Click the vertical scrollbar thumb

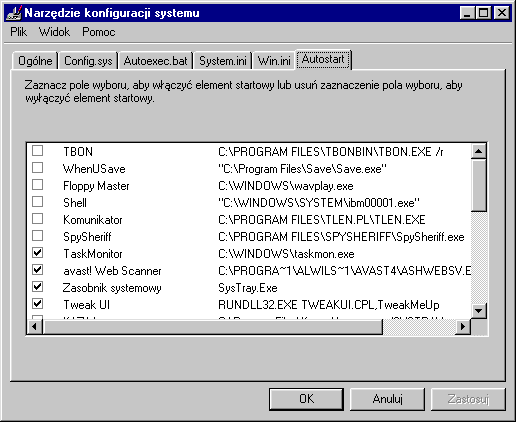pyautogui.click(x=479, y=185)
